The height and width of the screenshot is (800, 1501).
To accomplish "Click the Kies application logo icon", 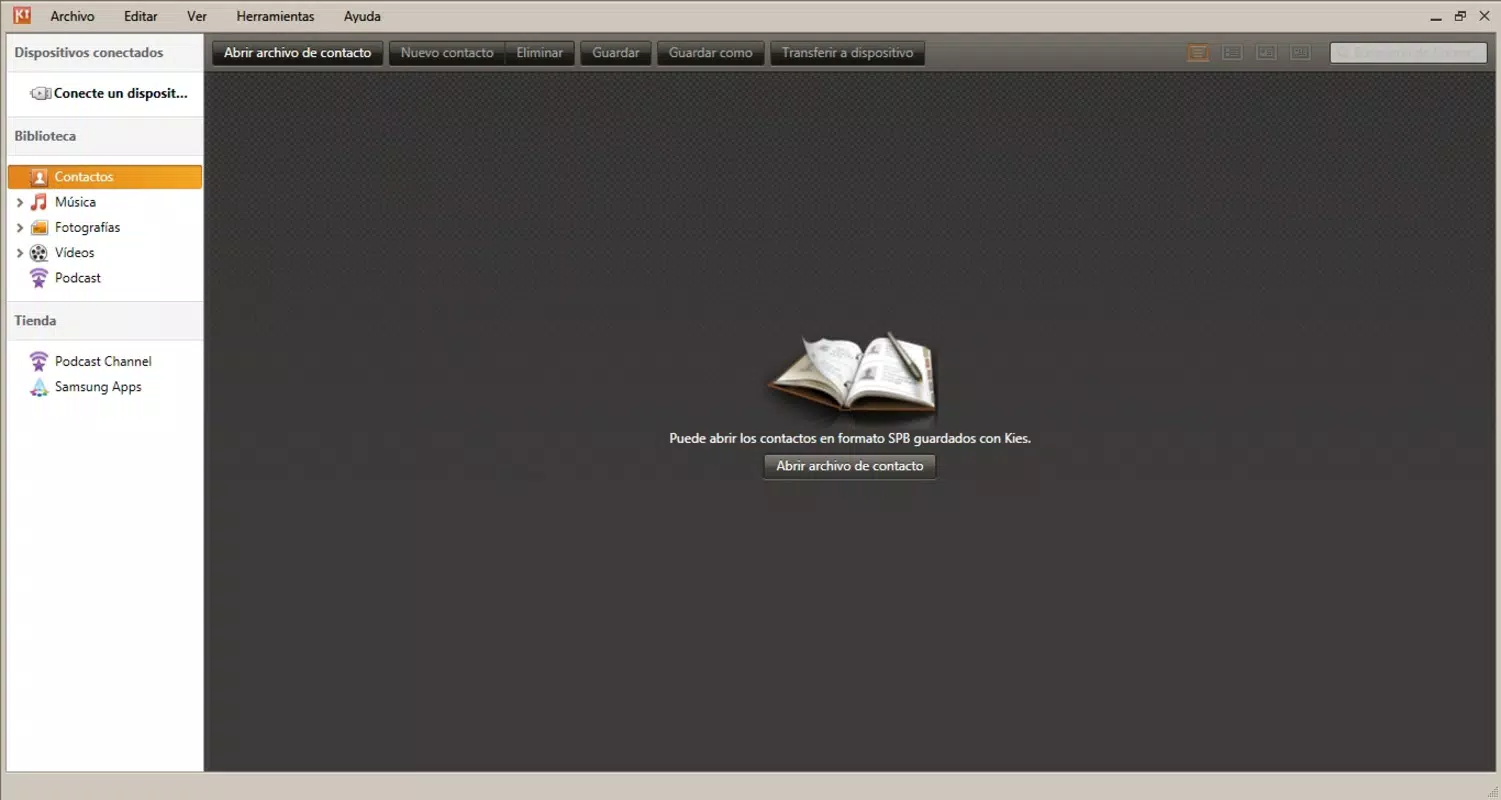I will 22,15.
